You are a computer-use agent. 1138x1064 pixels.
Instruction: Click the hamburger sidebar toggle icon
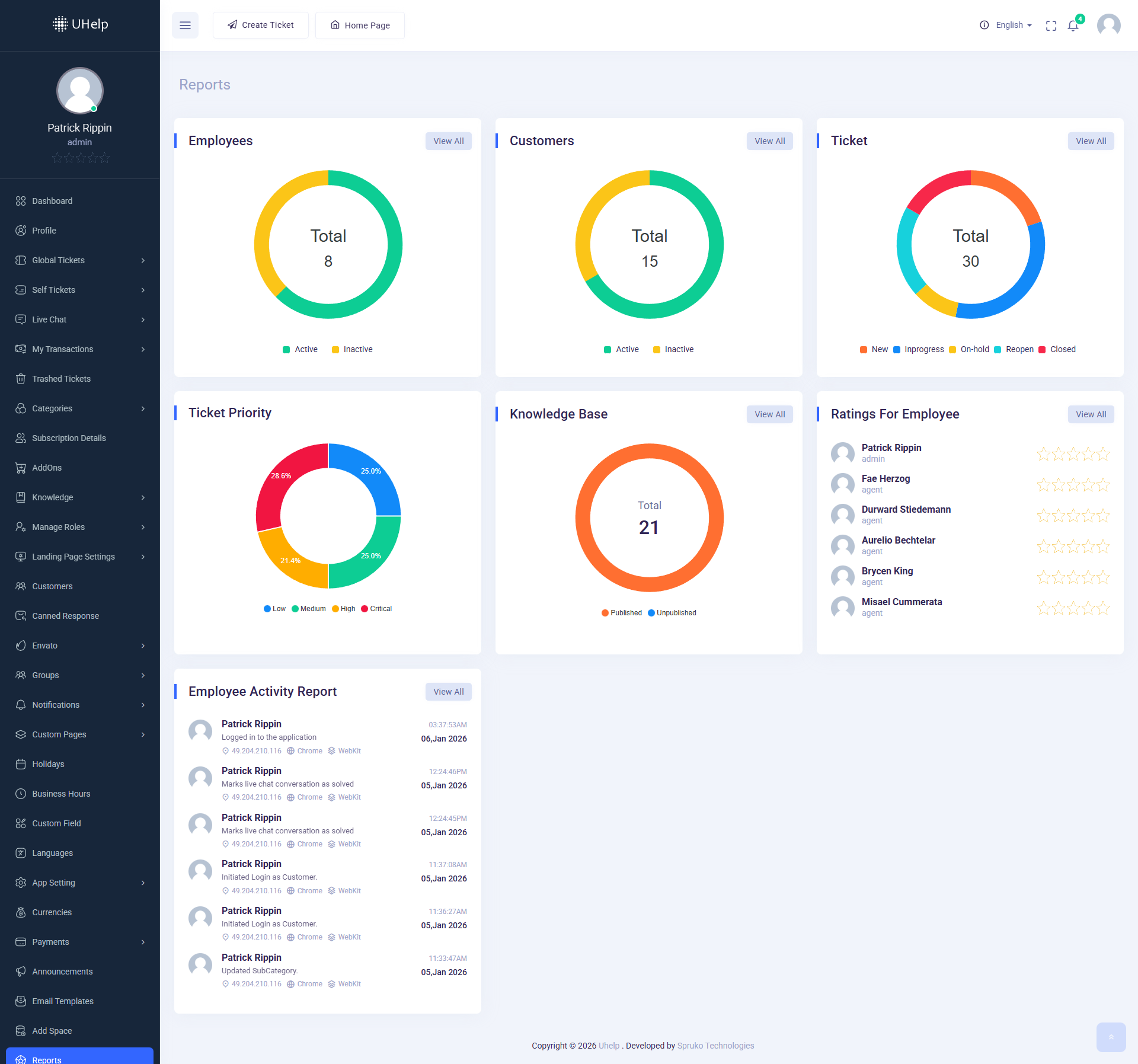pos(185,25)
